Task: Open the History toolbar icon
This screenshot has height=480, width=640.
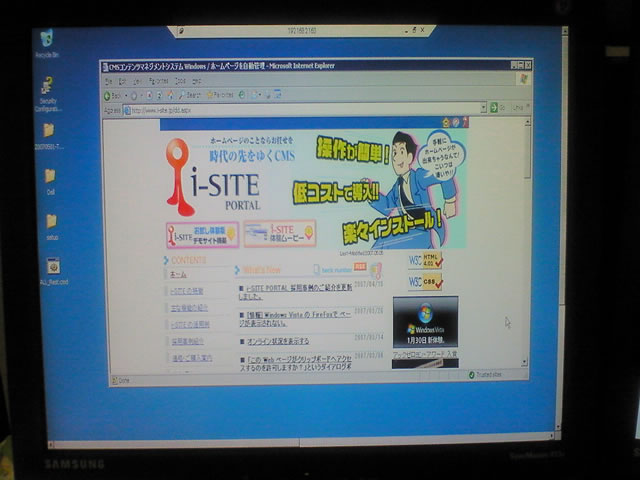Action: (x=242, y=95)
